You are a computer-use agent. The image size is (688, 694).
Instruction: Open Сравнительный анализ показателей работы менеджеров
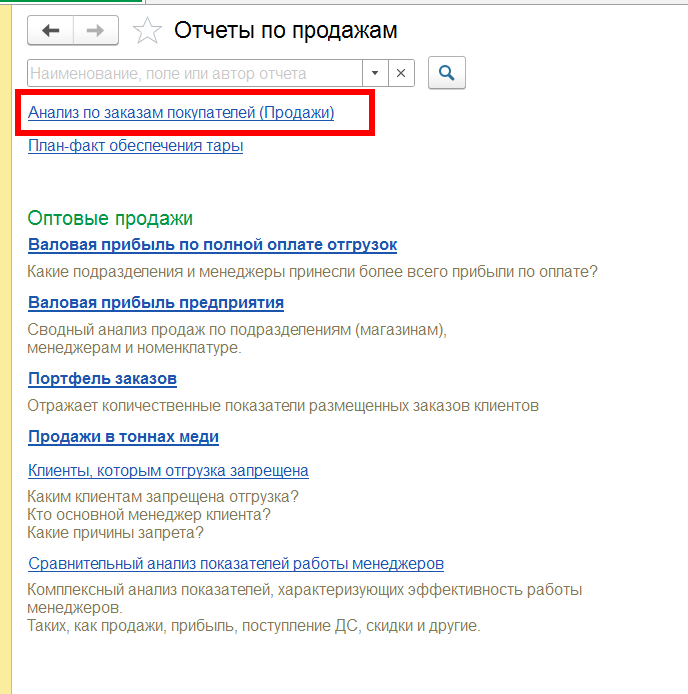point(236,563)
